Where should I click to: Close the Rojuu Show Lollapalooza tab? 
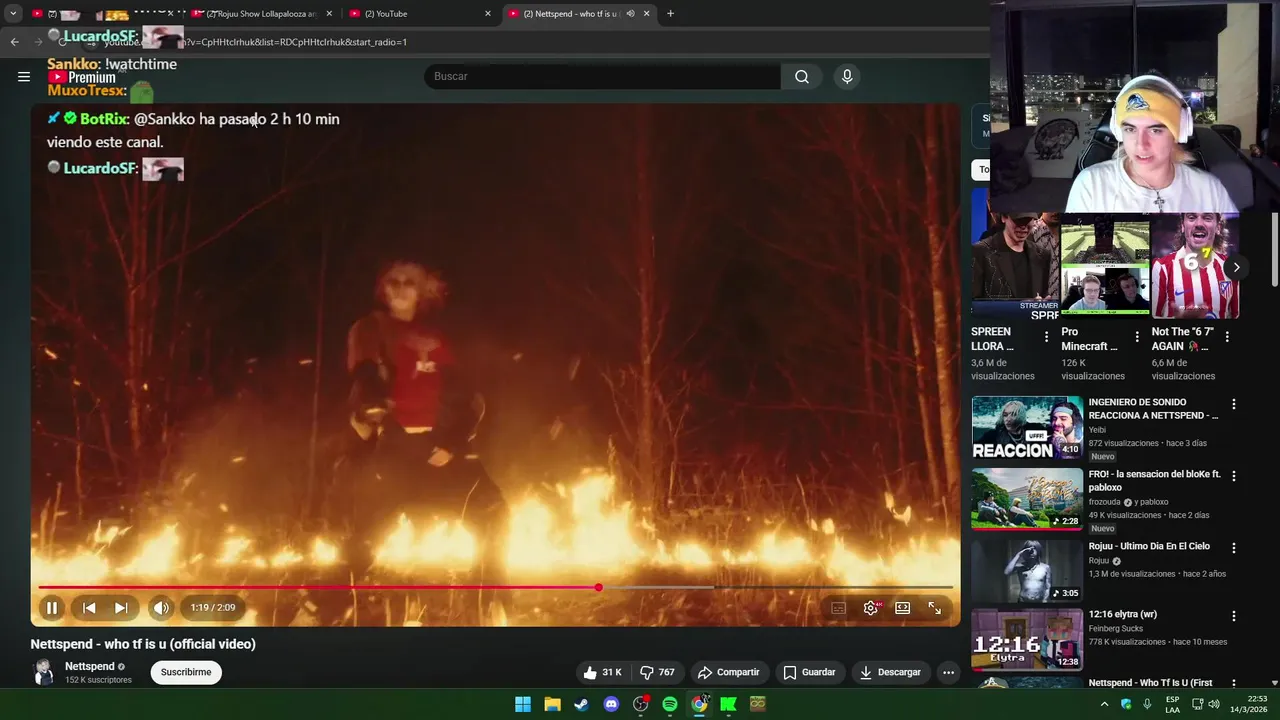coord(329,14)
